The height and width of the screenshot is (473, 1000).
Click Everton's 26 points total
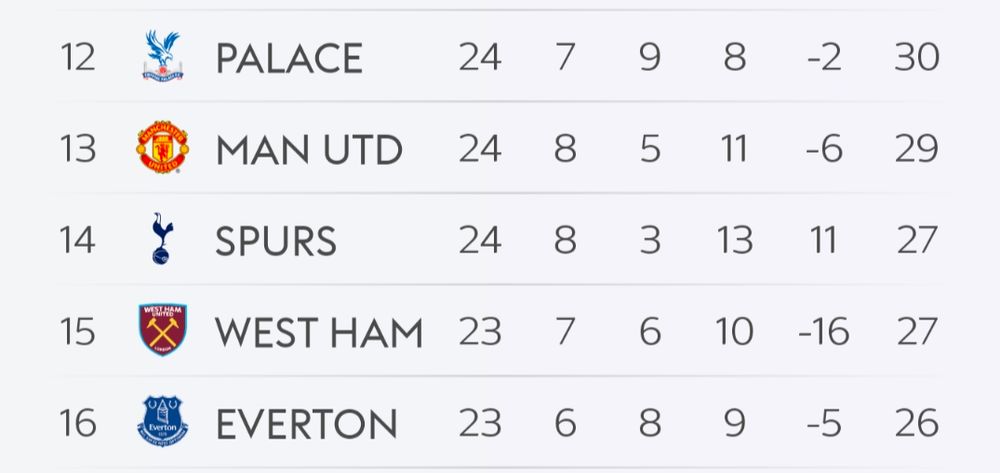tap(916, 424)
